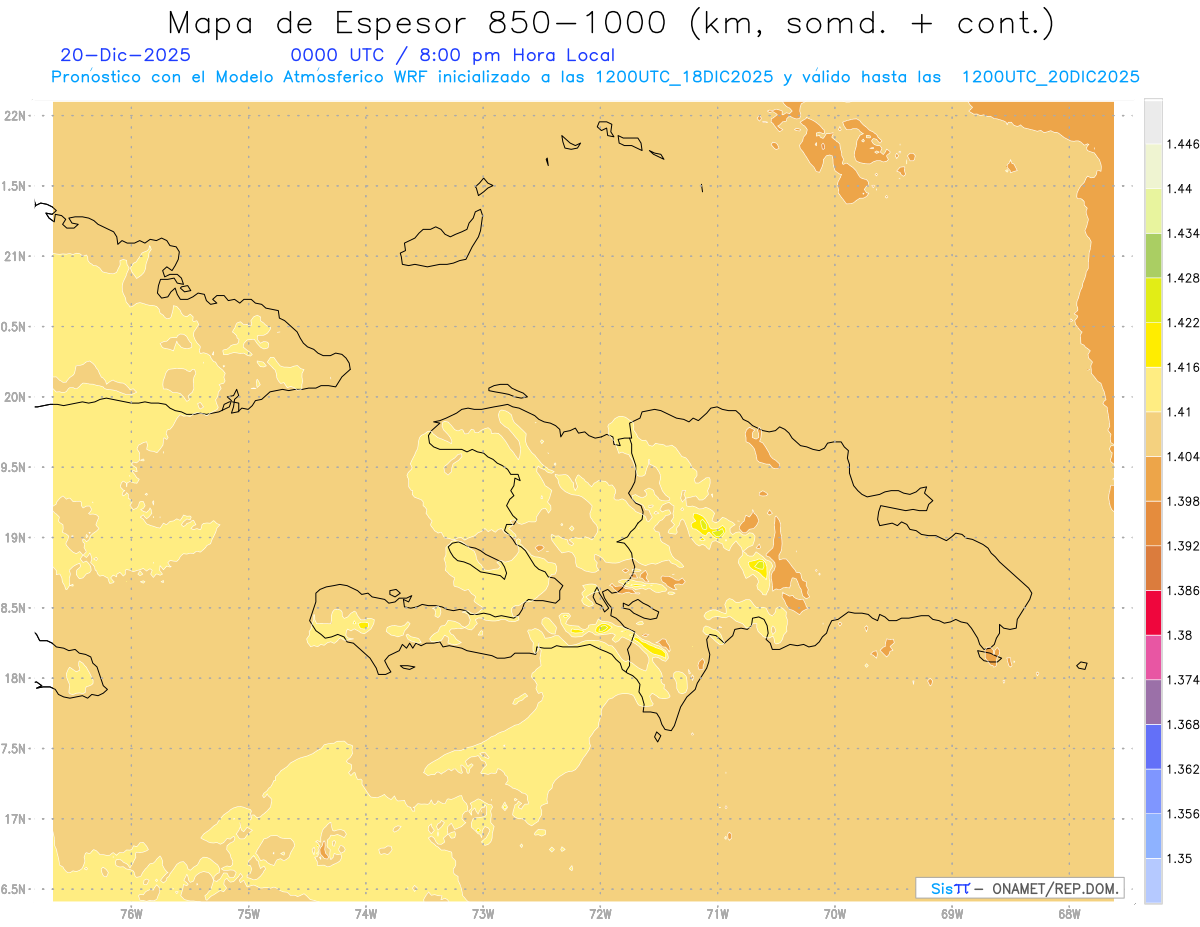The width and height of the screenshot is (1200, 927).
Task: Select the tan legend swatch between 1.404 and 1.41
Action: [1153, 434]
